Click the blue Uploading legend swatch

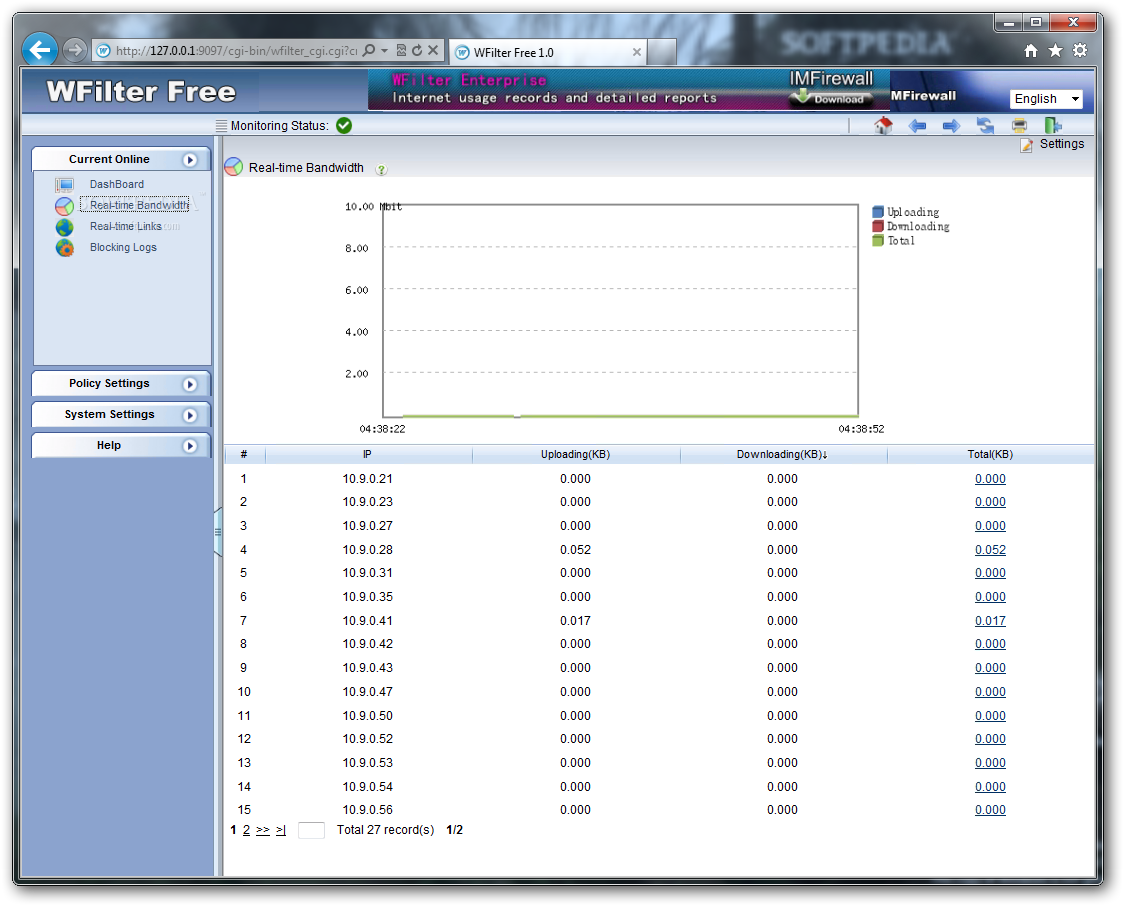pos(877,212)
